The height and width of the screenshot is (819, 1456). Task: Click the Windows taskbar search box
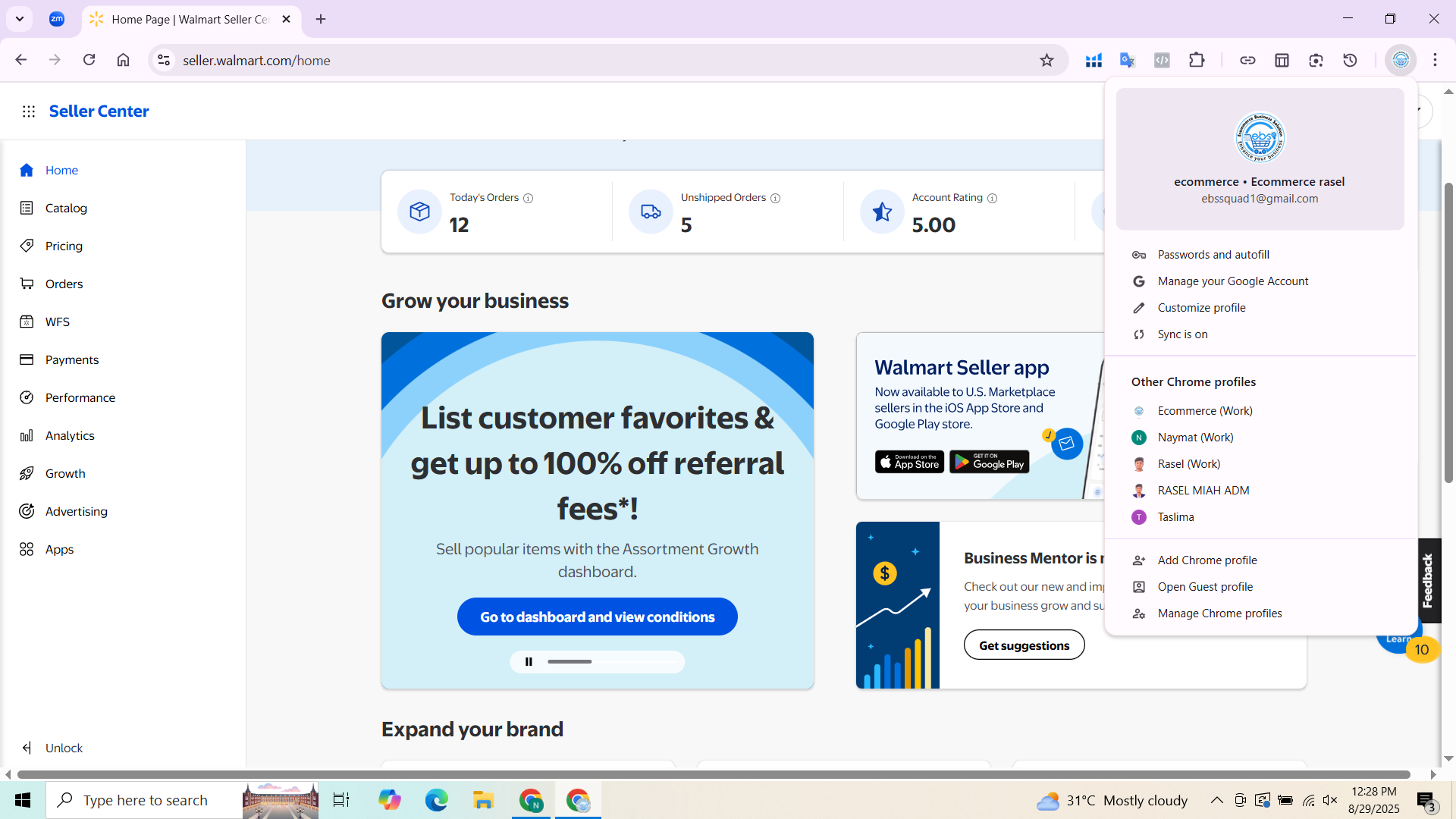pos(182,800)
